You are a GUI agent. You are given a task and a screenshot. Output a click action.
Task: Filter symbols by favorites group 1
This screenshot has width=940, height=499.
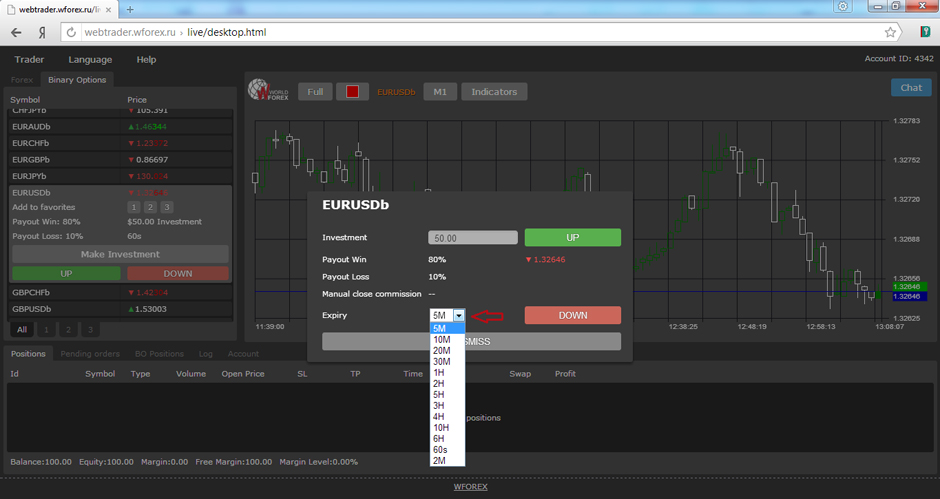click(46, 329)
